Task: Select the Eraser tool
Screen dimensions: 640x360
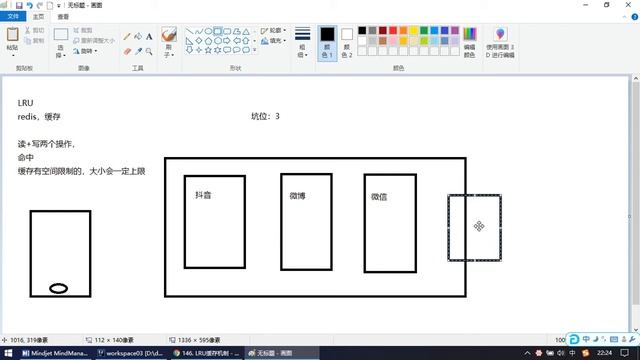Action: tap(127, 51)
